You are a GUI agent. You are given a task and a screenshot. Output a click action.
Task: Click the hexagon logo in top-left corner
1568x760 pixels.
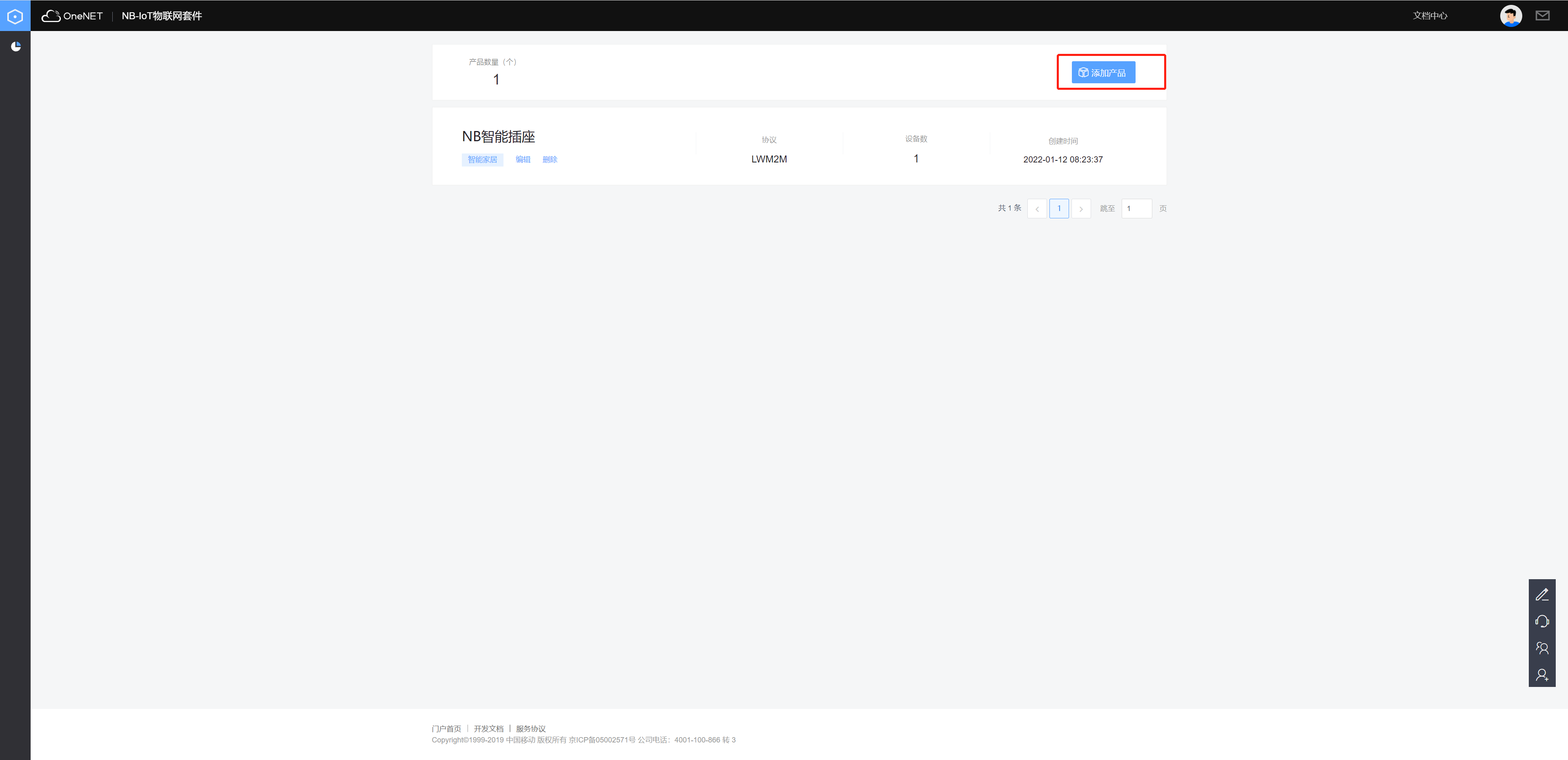click(15, 16)
